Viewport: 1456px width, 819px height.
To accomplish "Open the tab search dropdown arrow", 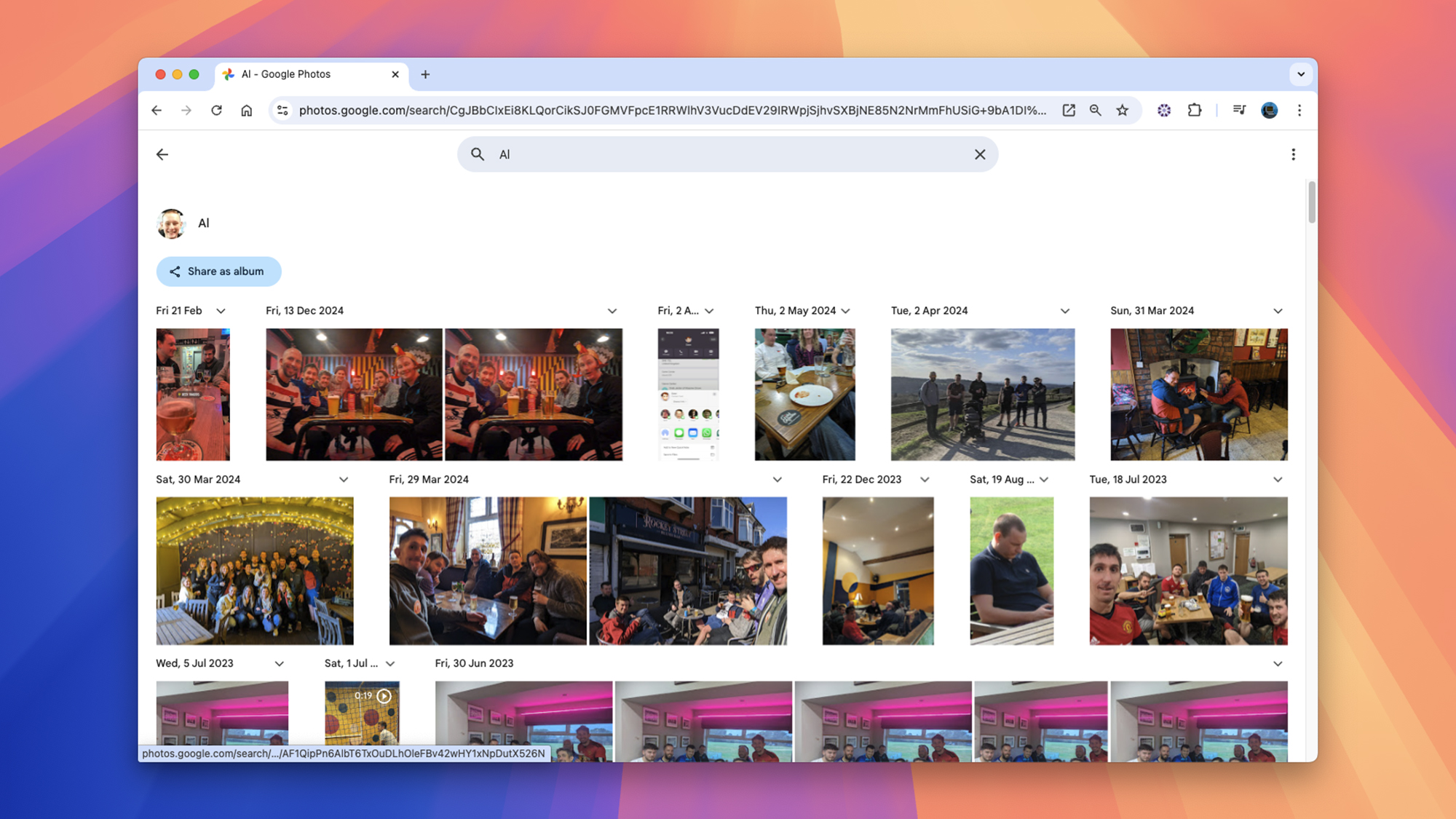I will (1301, 74).
